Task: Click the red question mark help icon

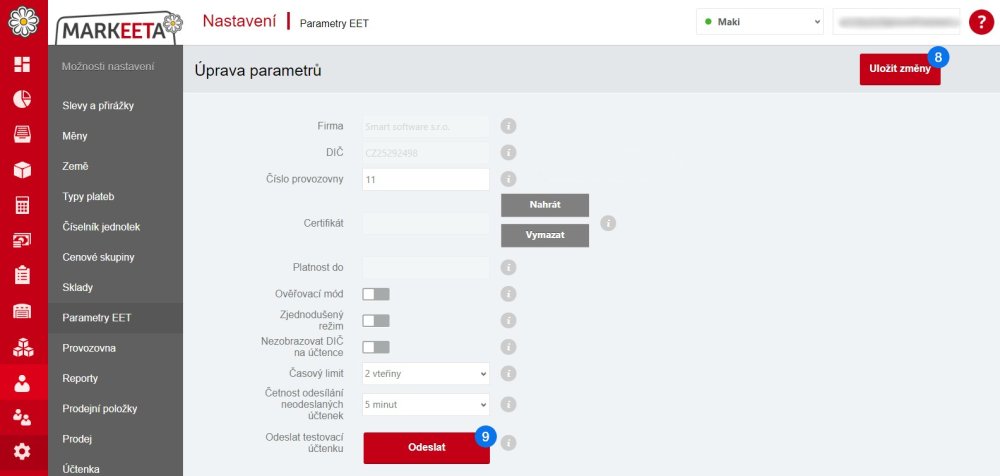Action: click(x=981, y=22)
